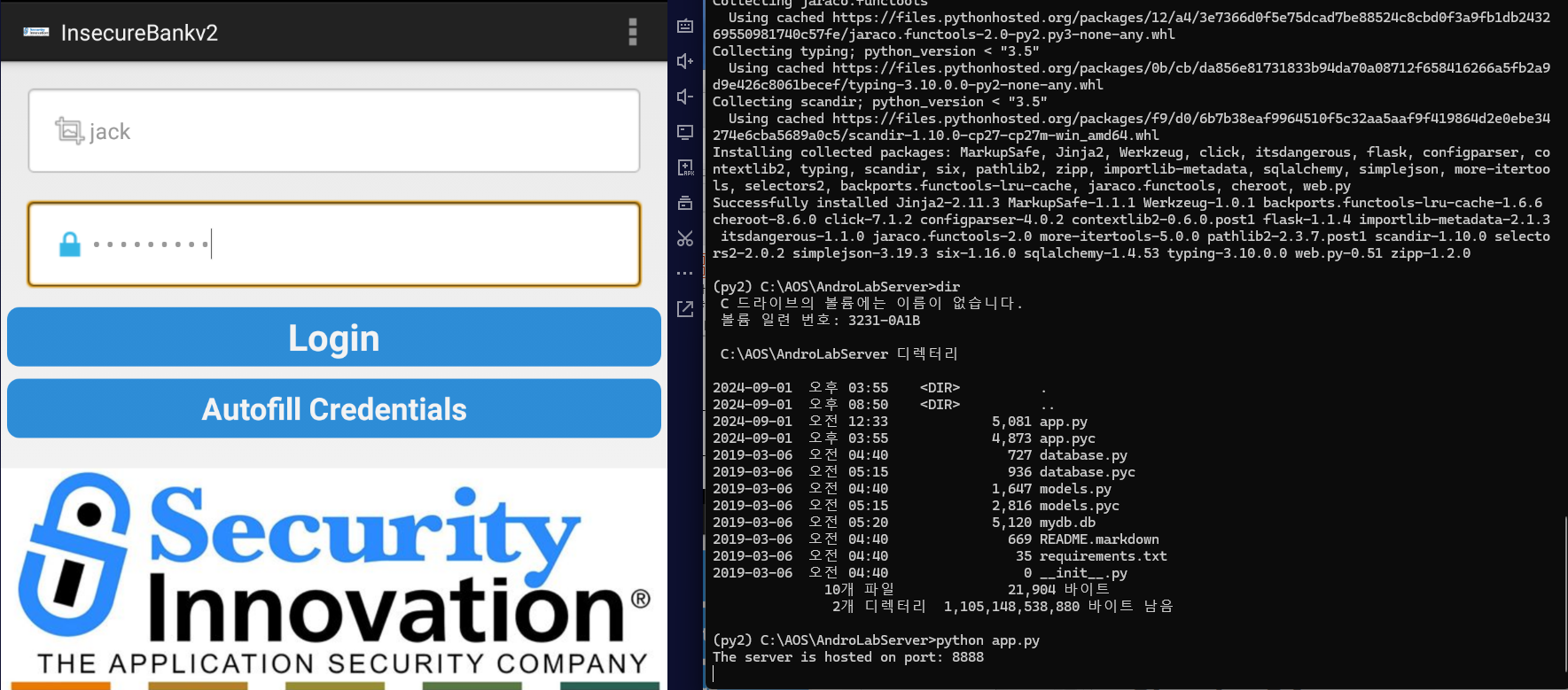The image size is (1568, 690).
Task: Open the more options ellipsis in sidebar
Action: [x=685, y=273]
